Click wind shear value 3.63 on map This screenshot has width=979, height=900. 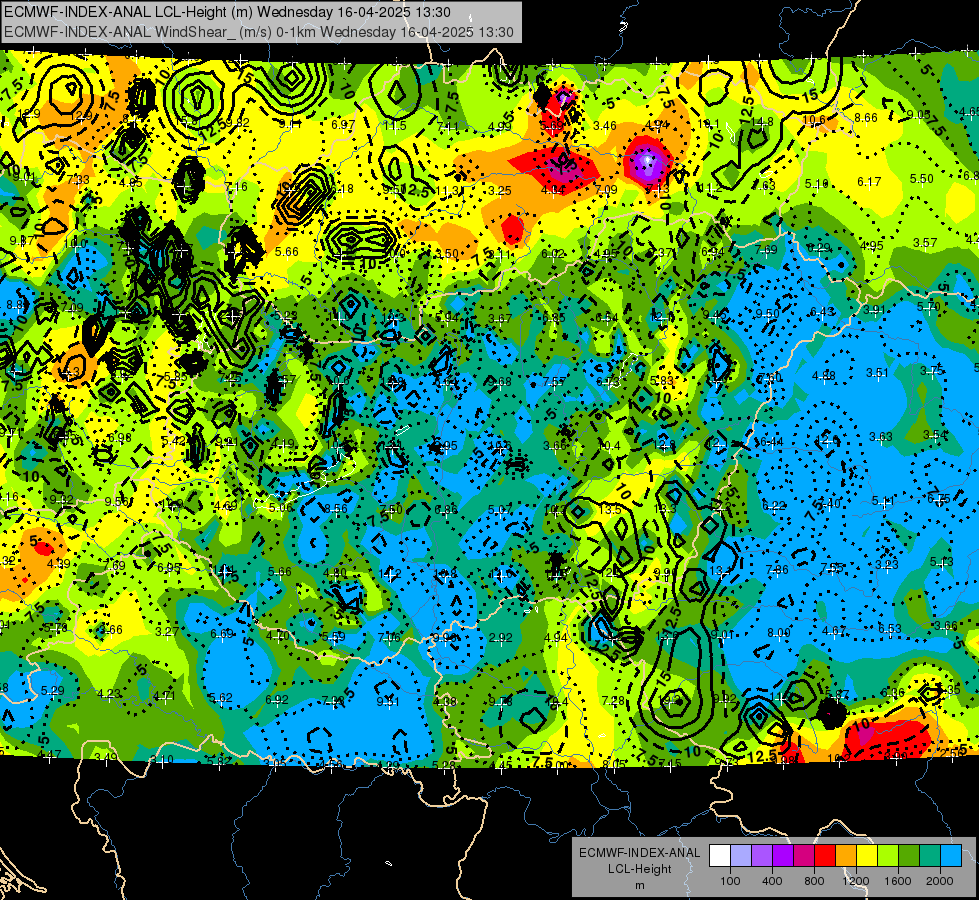click(881, 437)
